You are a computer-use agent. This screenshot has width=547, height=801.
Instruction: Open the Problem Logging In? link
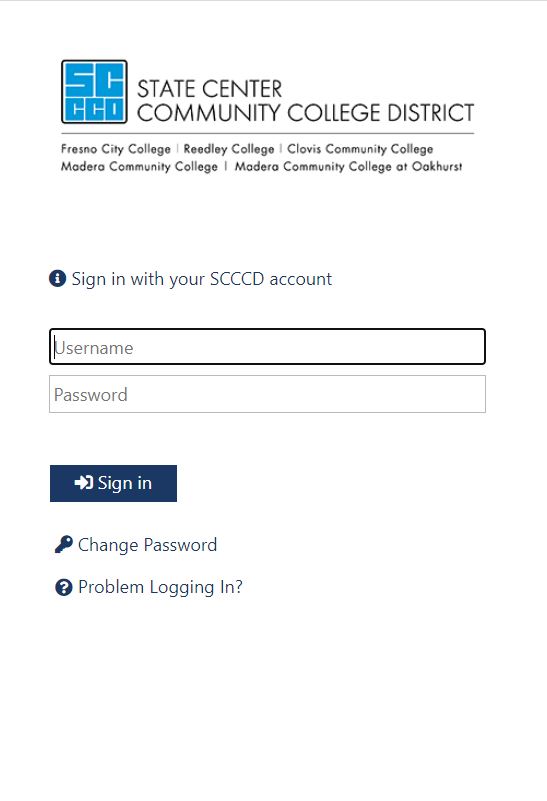coord(160,587)
